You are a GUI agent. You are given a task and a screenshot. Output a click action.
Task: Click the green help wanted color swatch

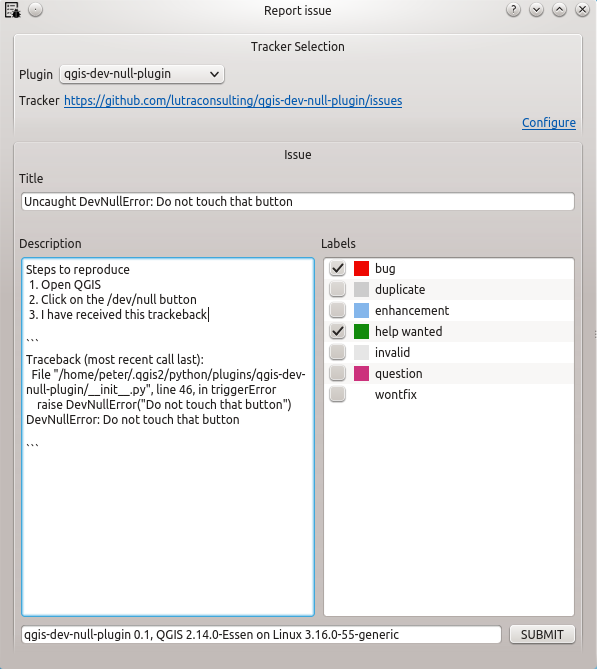[361, 332]
